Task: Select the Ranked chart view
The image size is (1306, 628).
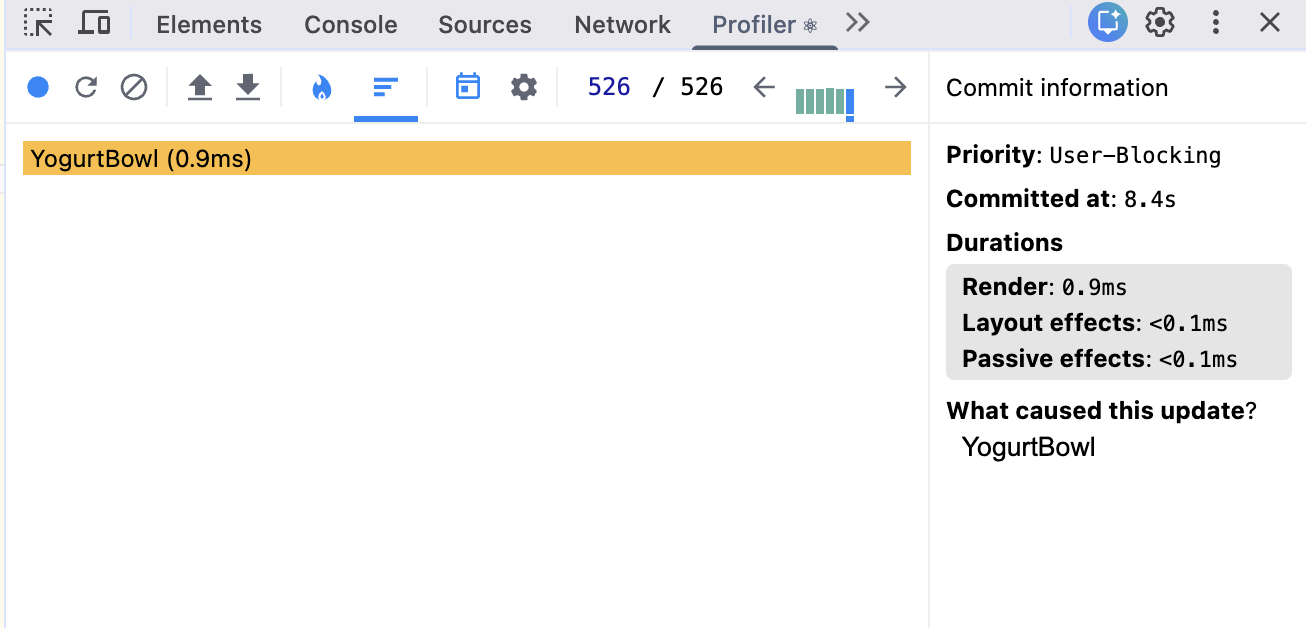Action: click(x=385, y=88)
